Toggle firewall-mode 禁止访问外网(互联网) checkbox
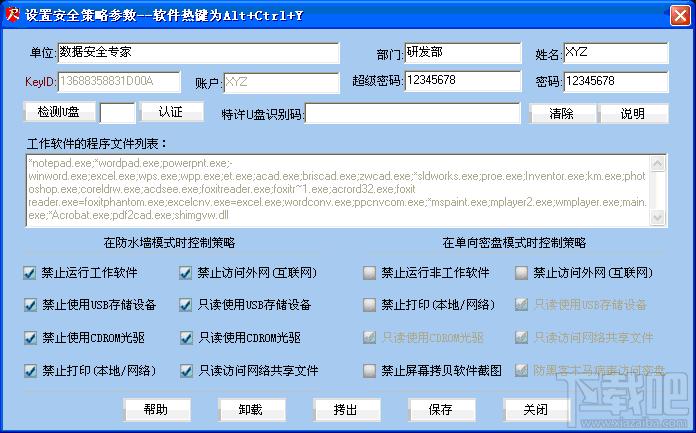 (x=186, y=273)
